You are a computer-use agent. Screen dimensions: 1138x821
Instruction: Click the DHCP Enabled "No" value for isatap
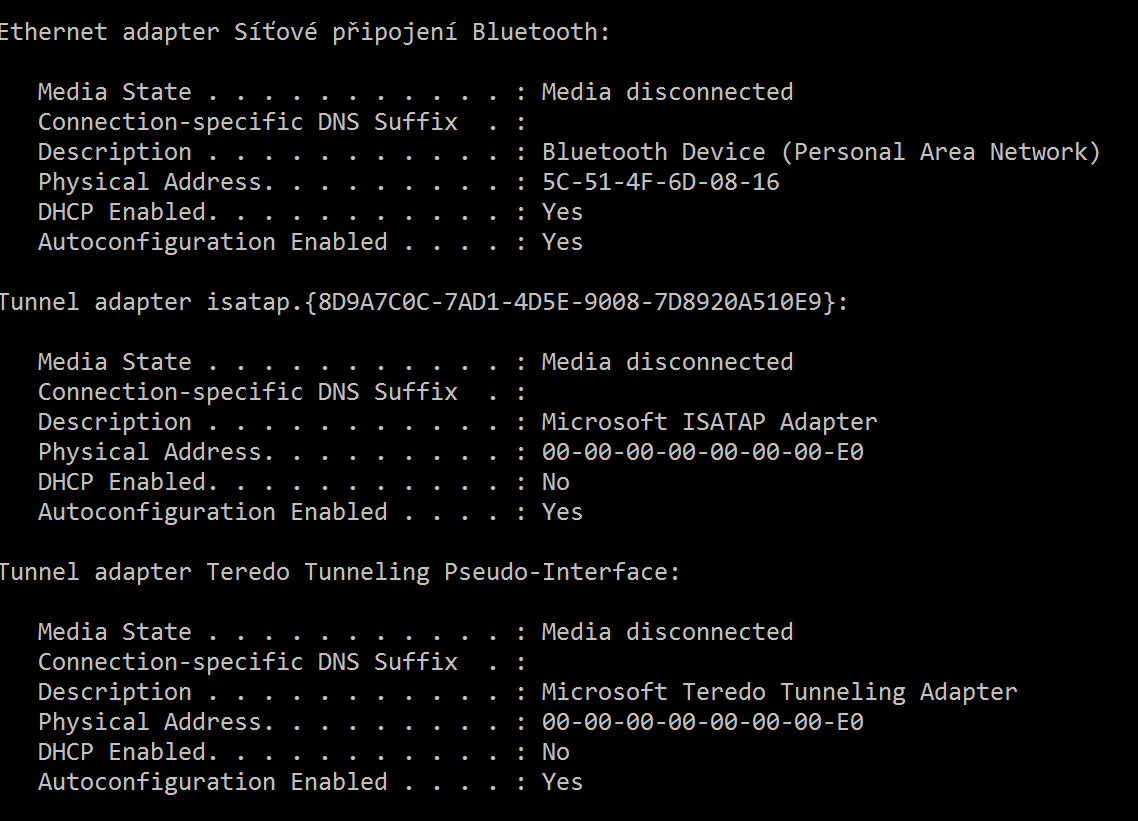555,482
